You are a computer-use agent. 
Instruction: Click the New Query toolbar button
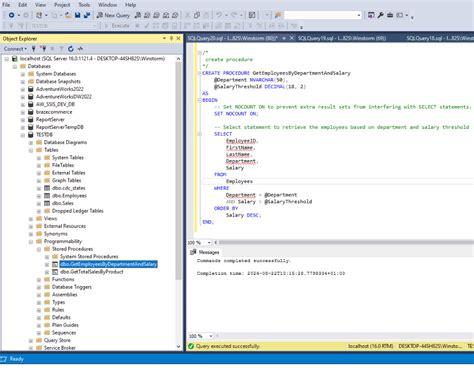[x=113, y=15]
